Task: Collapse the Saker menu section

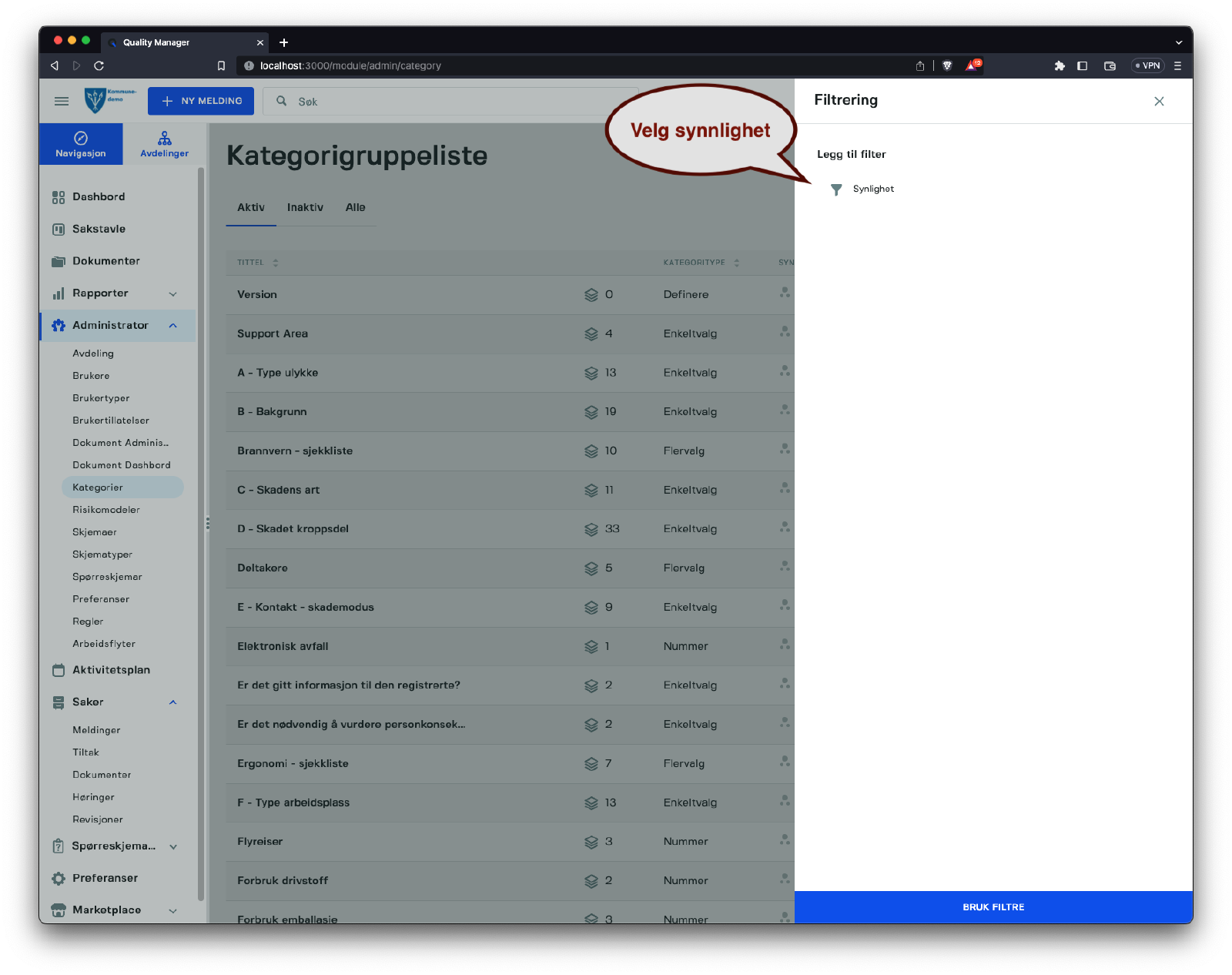Action: pos(173,702)
